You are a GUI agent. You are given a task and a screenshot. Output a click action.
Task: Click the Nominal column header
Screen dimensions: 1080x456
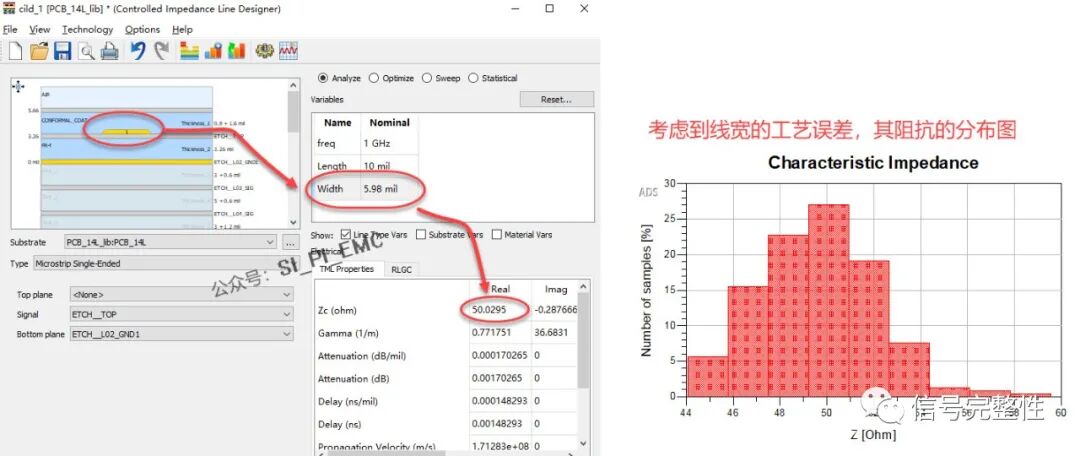point(389,123)
